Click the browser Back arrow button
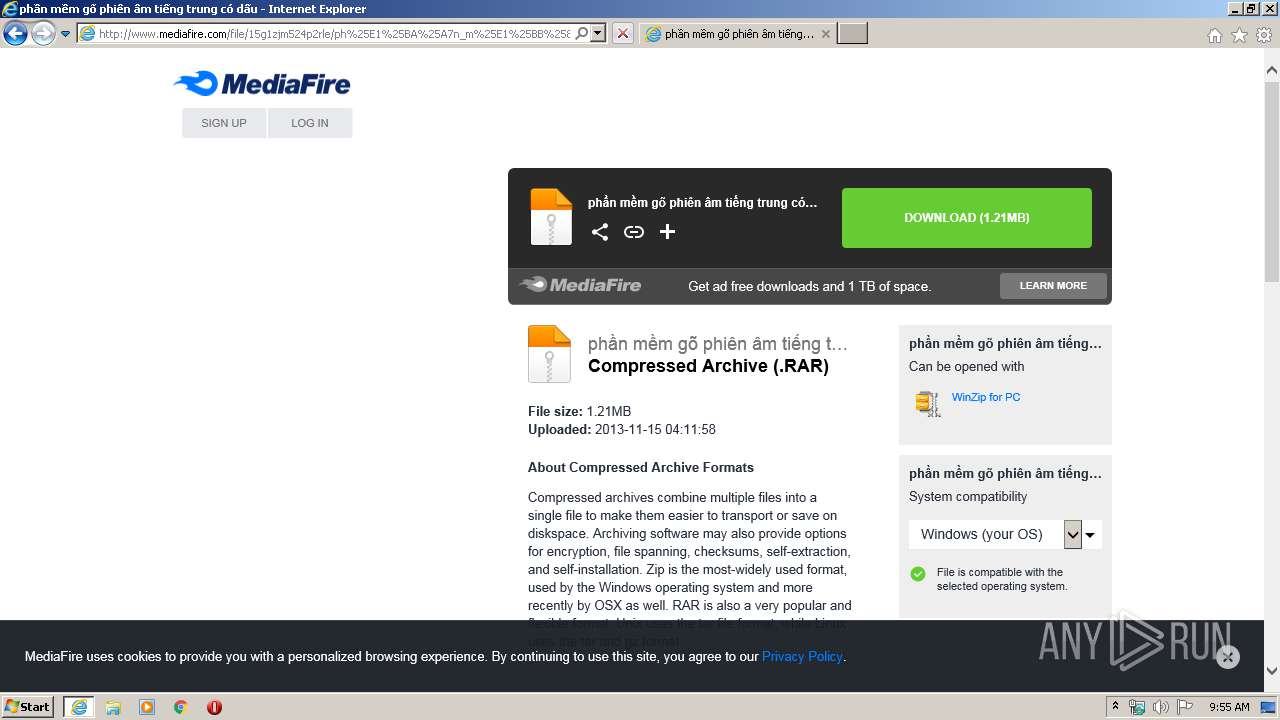The width and height of the screenshot is (1280, 720). click(15, 34)
